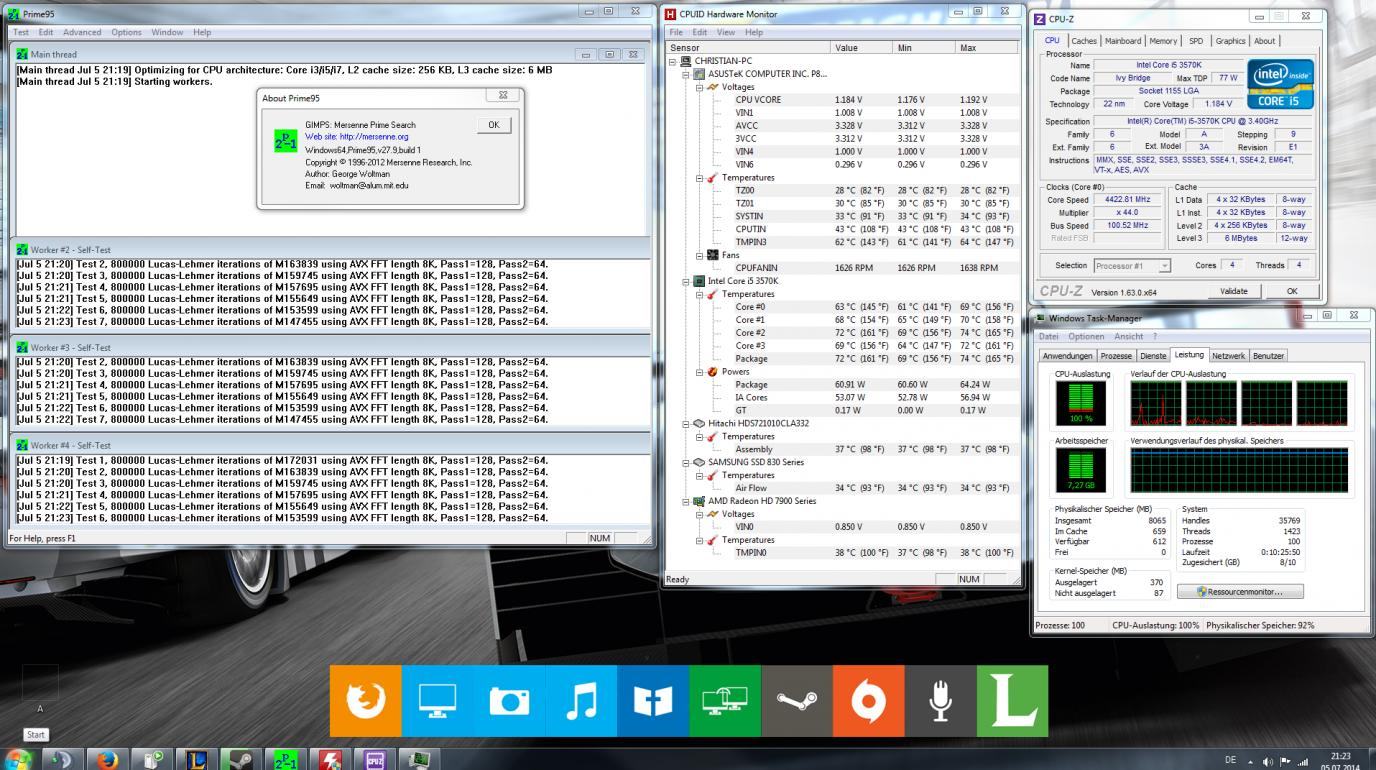The height and width of the screenshot is (770, 1376).
Task: Switch to CPU-Z in the taskbar
Action: point(376,759)
